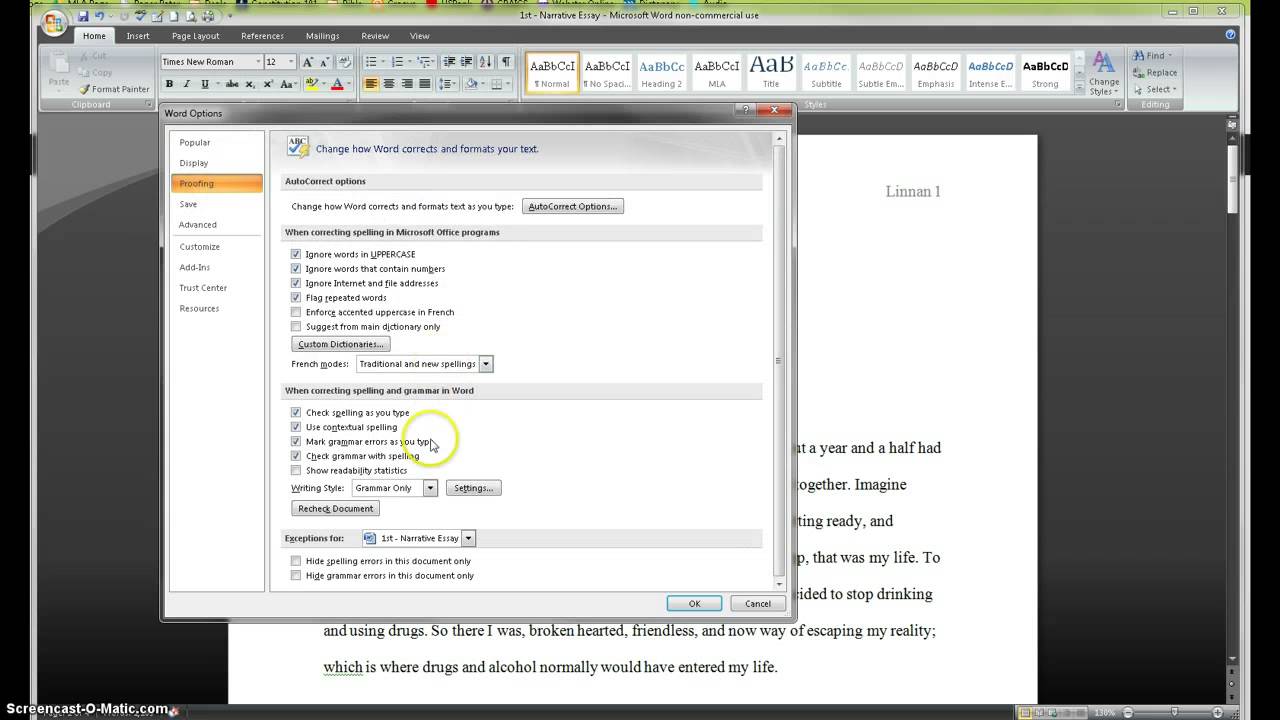Toggle Use contextual spelling checkbox
This screenshot has width=1280, height=720.
(x=296, y=427)
